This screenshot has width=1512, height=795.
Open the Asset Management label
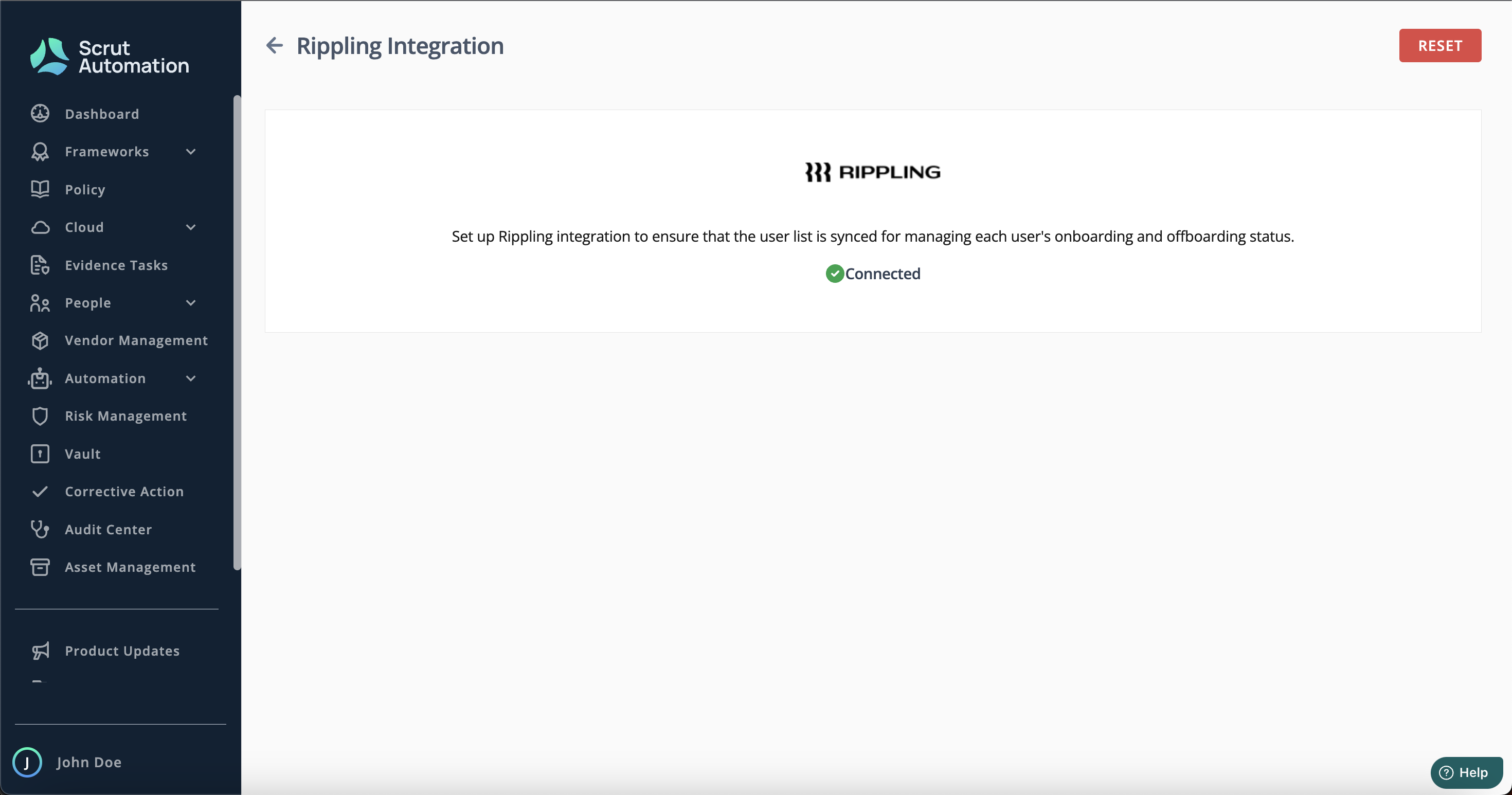[x=130, y=567]
